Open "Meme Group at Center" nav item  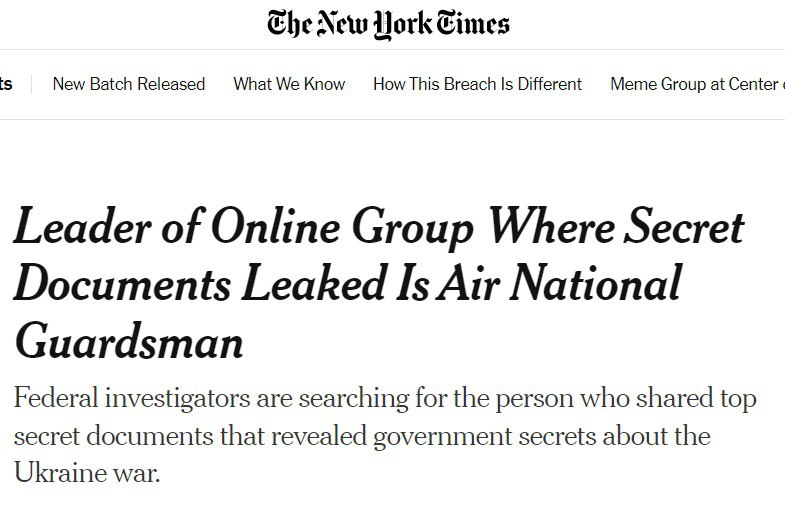pos(695,84)
